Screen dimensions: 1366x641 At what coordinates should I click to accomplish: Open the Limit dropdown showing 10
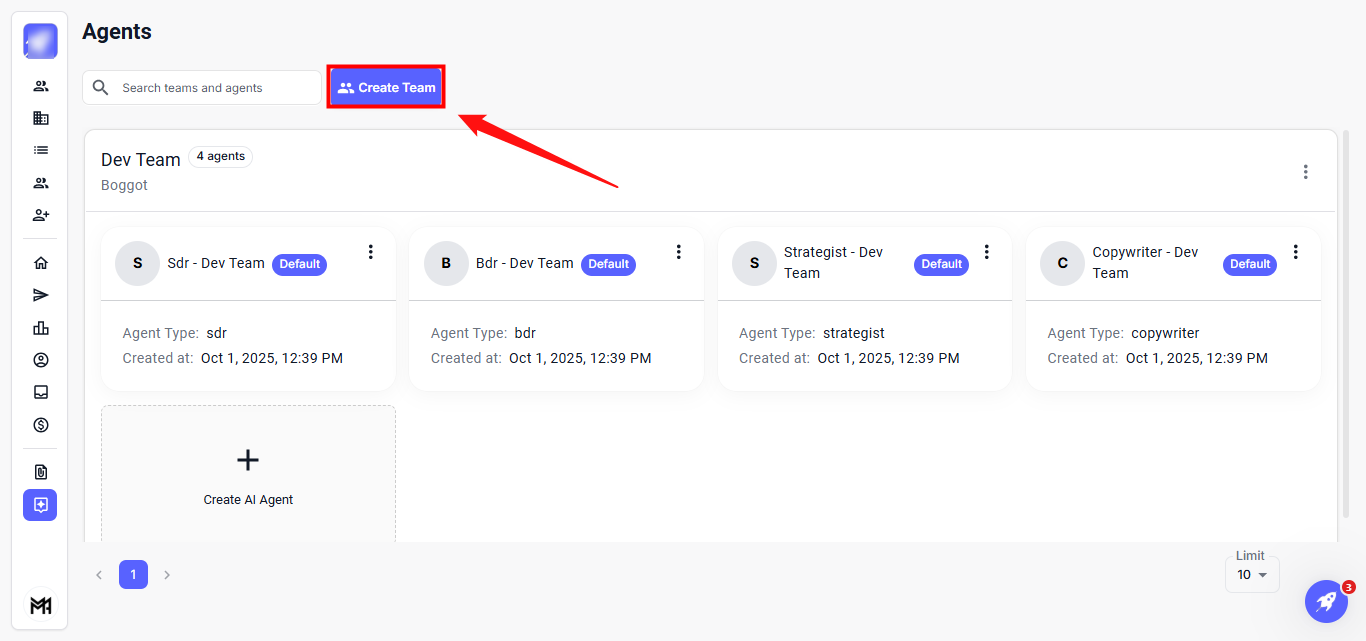(x=1251, y=575)
